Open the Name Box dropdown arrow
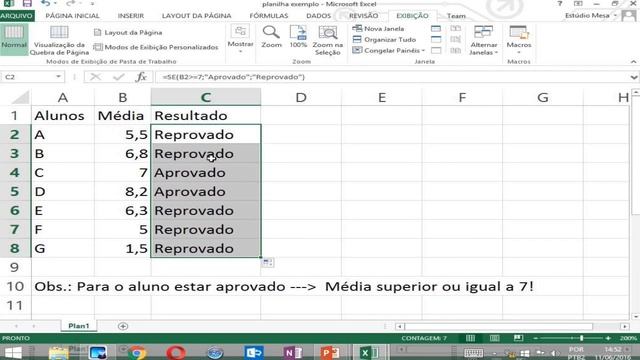The height and width of the screenshot is (360, 640). click(58, 77)
